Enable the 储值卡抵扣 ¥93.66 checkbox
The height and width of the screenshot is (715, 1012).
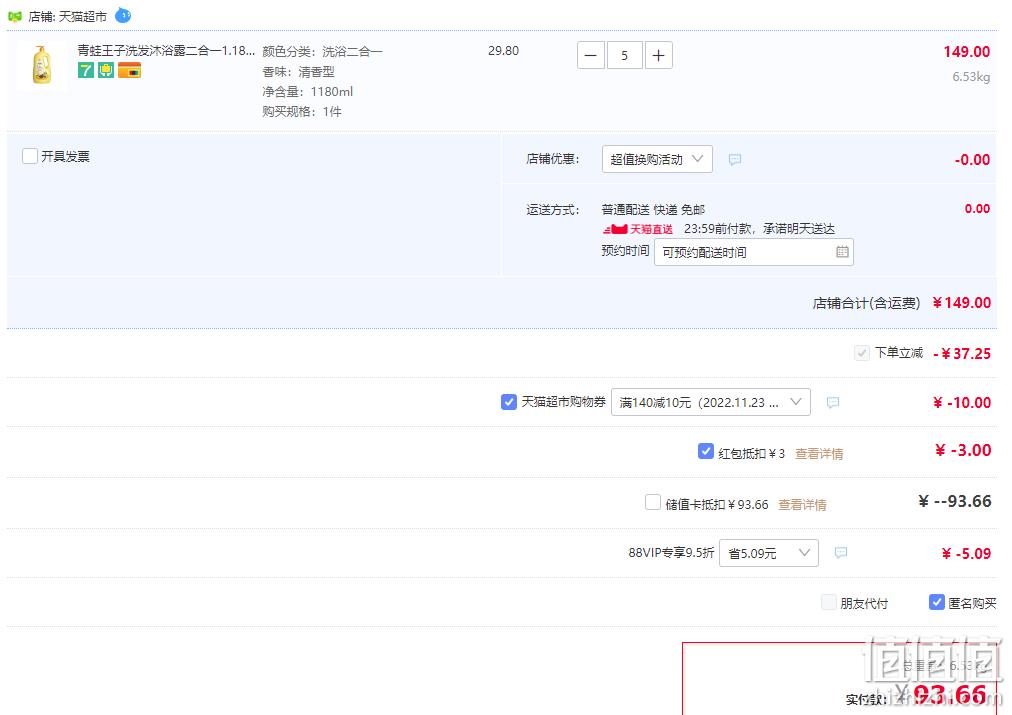pyautogui.click(x=653, y=502)
